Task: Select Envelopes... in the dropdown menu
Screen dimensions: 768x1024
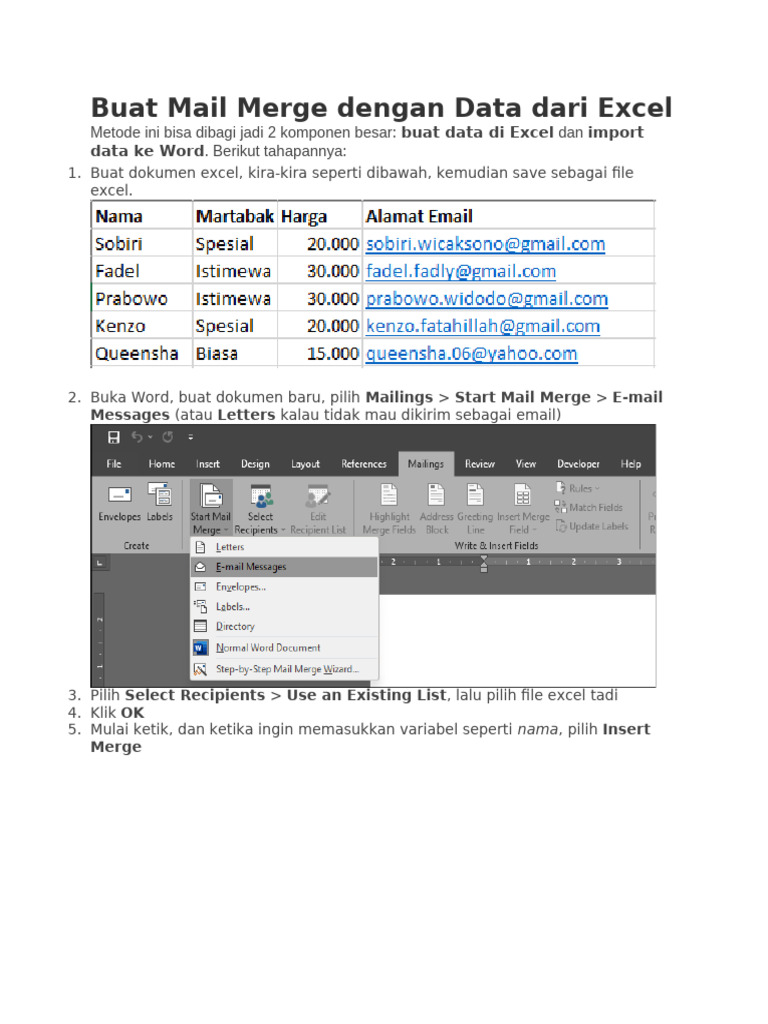Action: [x=284, y=587]
